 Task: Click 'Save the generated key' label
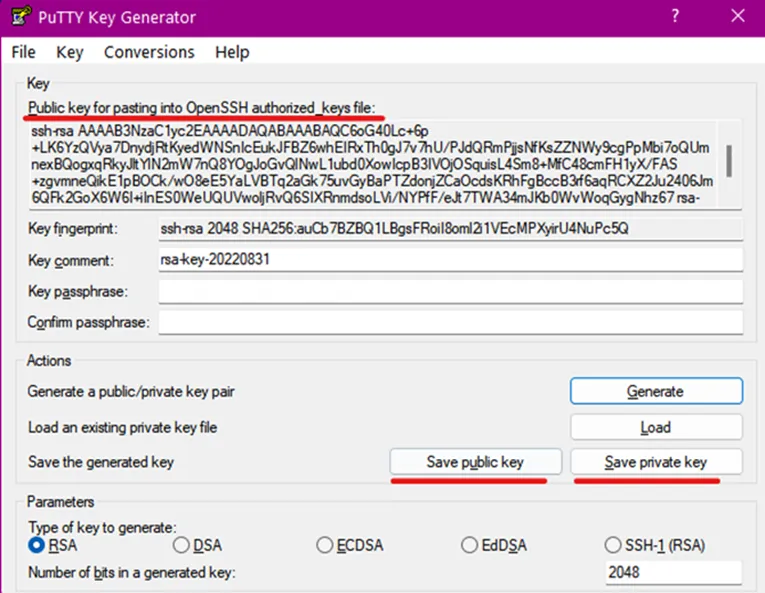pyautogui.click(x=101, y=462)
